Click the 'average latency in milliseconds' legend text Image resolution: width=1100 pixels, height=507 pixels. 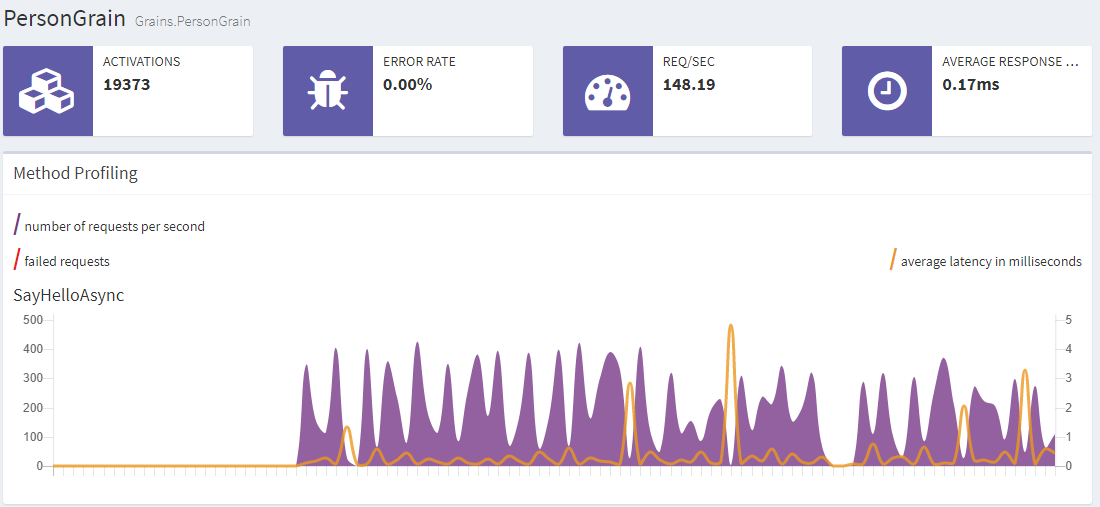[991, 262]
